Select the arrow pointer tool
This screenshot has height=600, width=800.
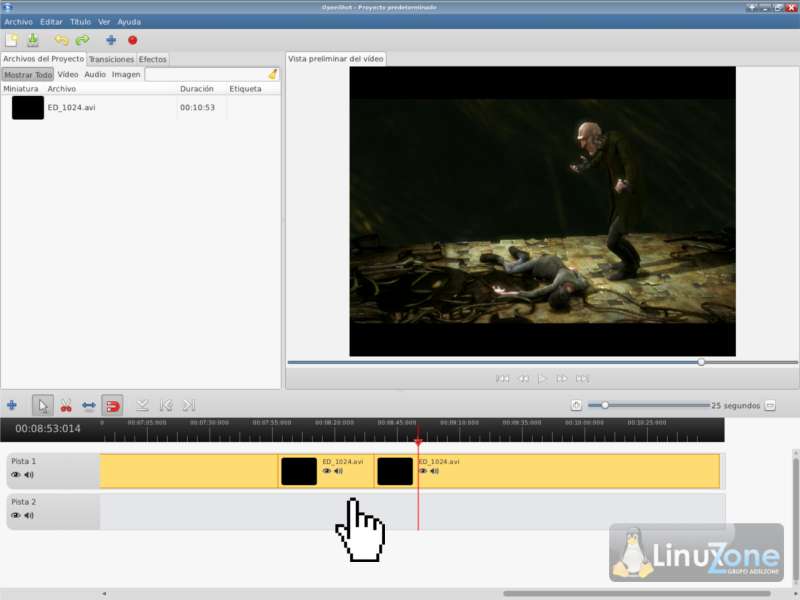(x=42, y=406)
